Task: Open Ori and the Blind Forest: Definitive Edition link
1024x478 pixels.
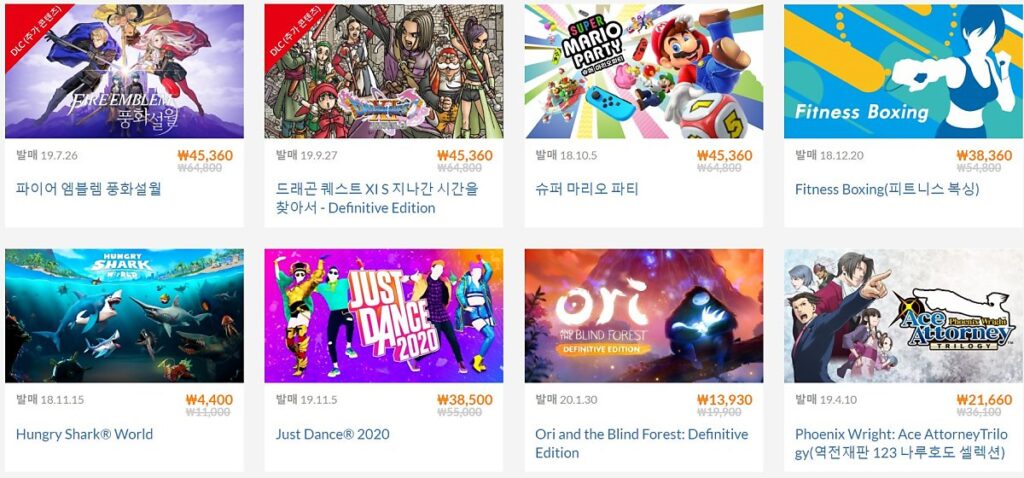Action: [x=642, y=443]
